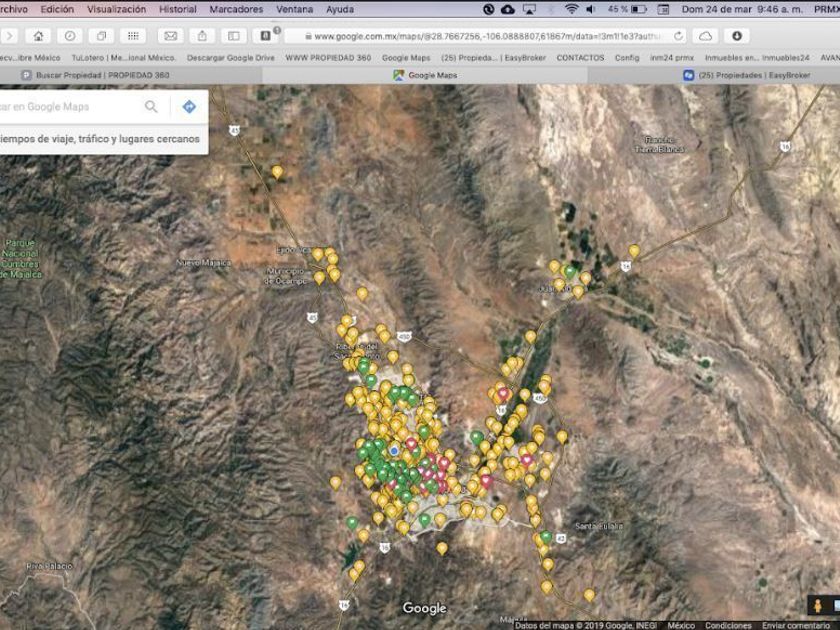Screen dimensions: 840x630
Task: Open Descargar Google Drive bookmark
Action: pos(230,57)
